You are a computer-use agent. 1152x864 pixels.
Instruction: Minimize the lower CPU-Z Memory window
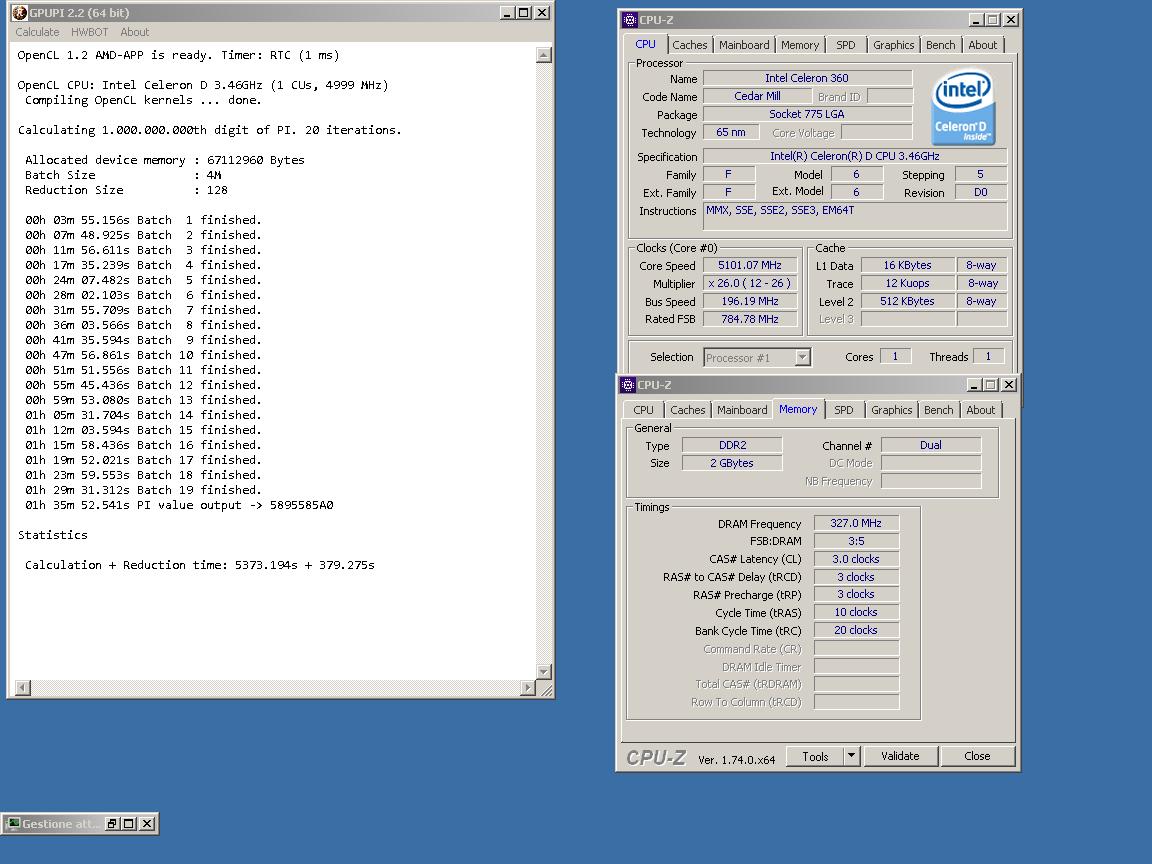pyautogui.click(x=974, y=385)
